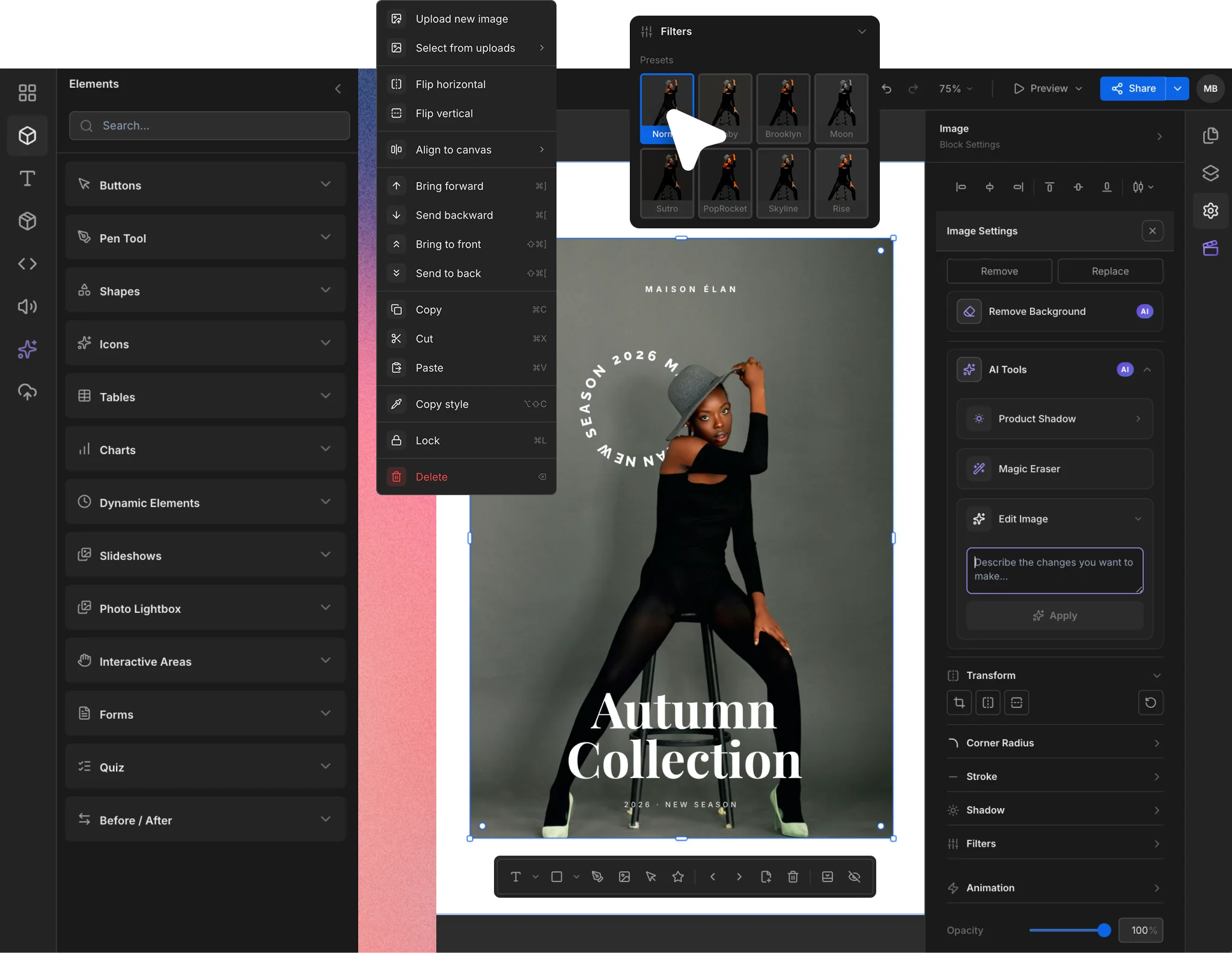
Task: Close the Image Settings panel
Action: tap(1152, 231)
